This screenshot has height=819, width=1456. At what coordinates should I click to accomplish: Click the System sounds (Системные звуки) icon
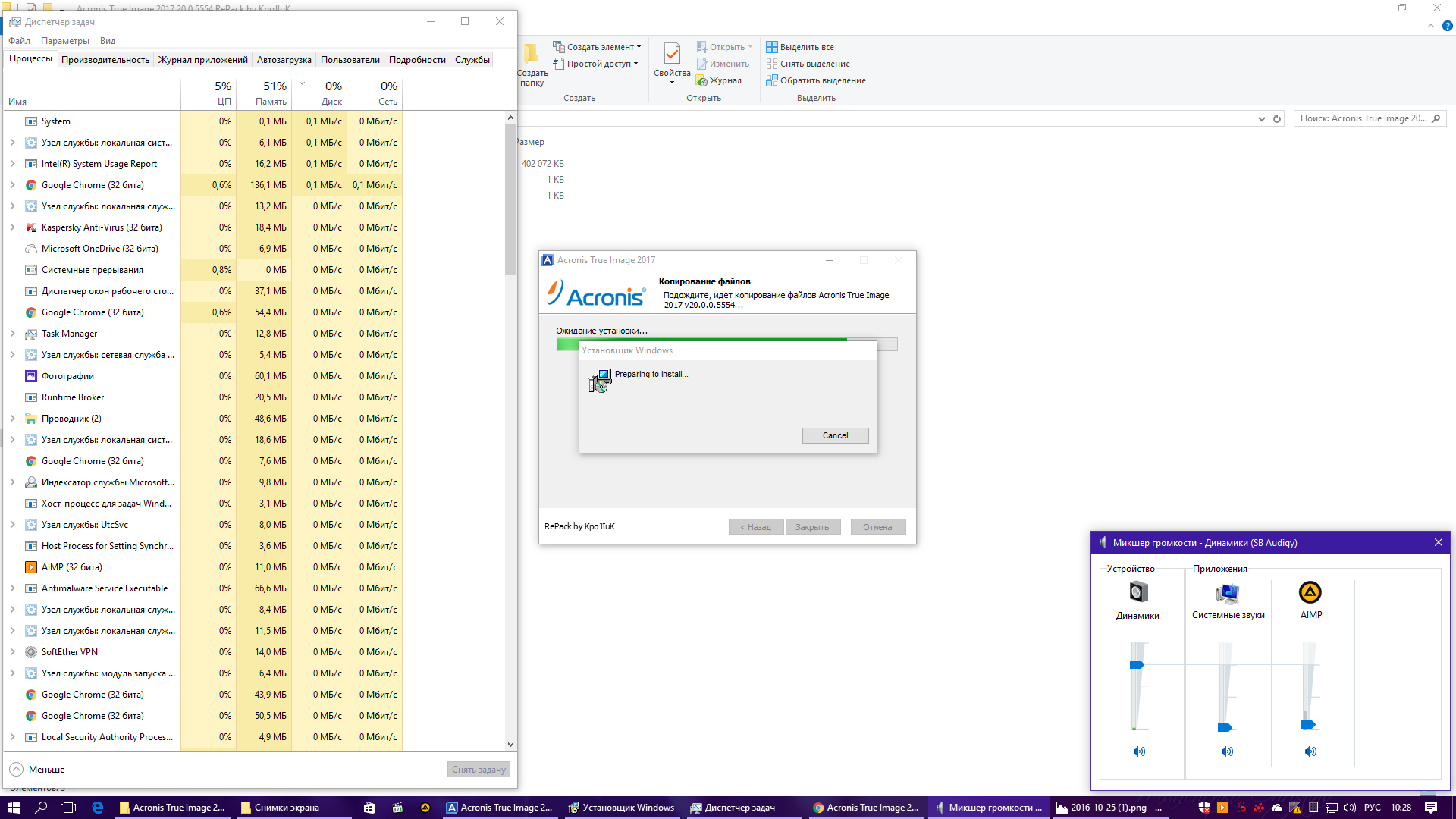click(1227, 592)
